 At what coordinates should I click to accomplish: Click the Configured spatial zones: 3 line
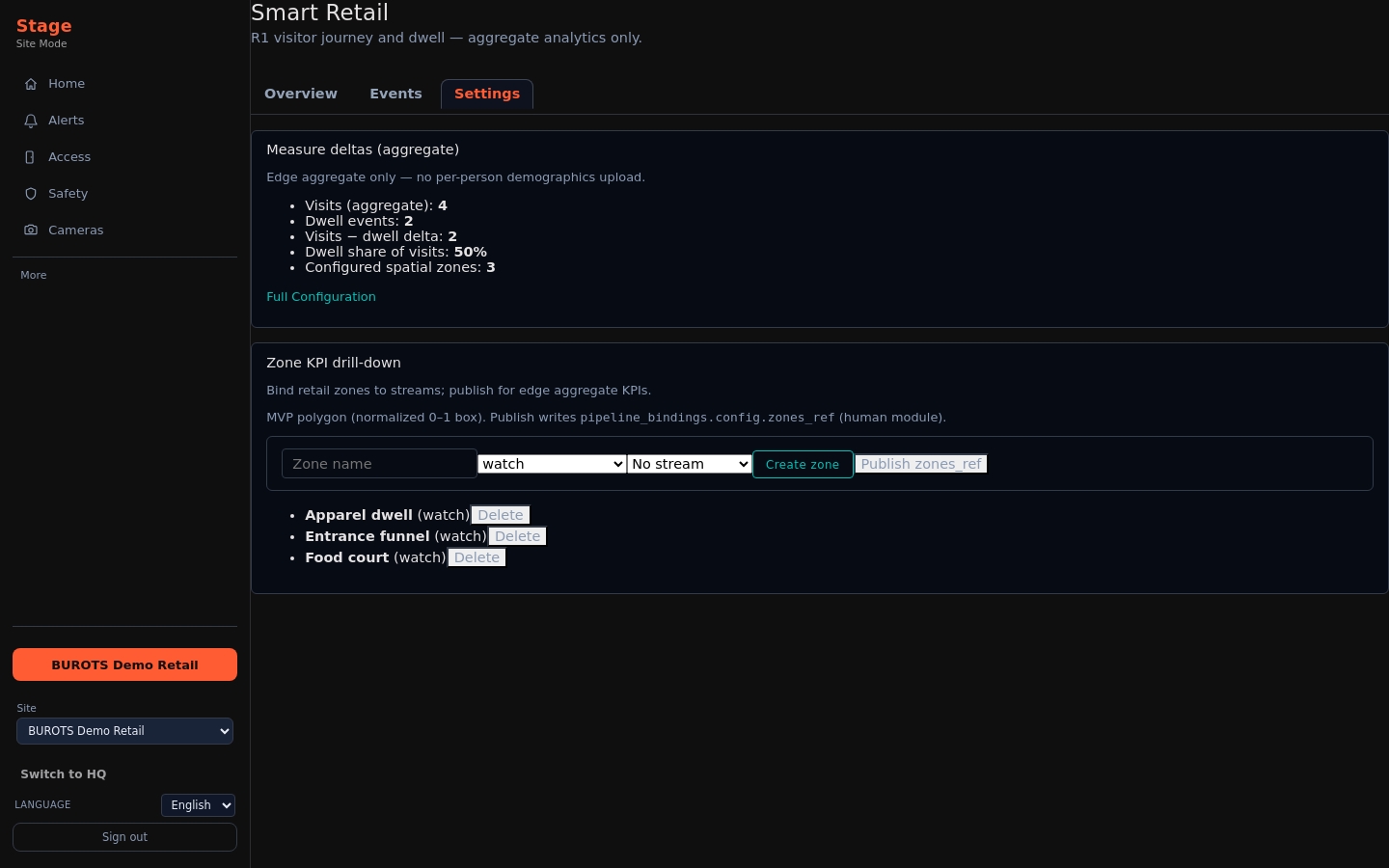[400, 267]
